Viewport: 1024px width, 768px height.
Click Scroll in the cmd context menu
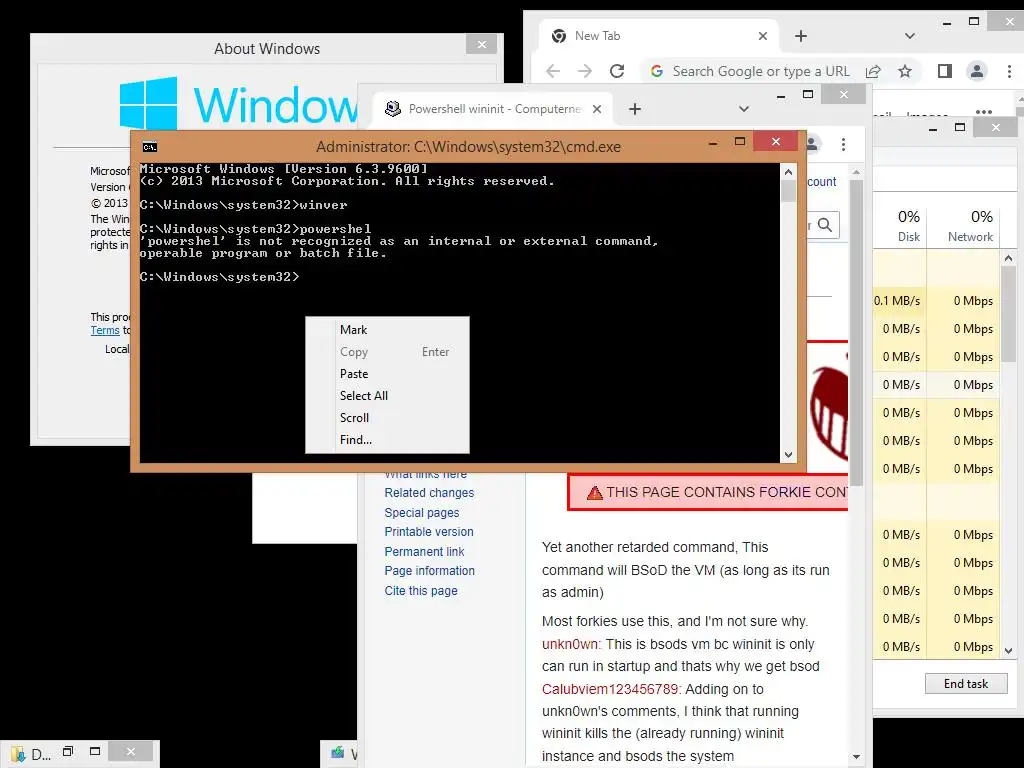click(355, 418)
